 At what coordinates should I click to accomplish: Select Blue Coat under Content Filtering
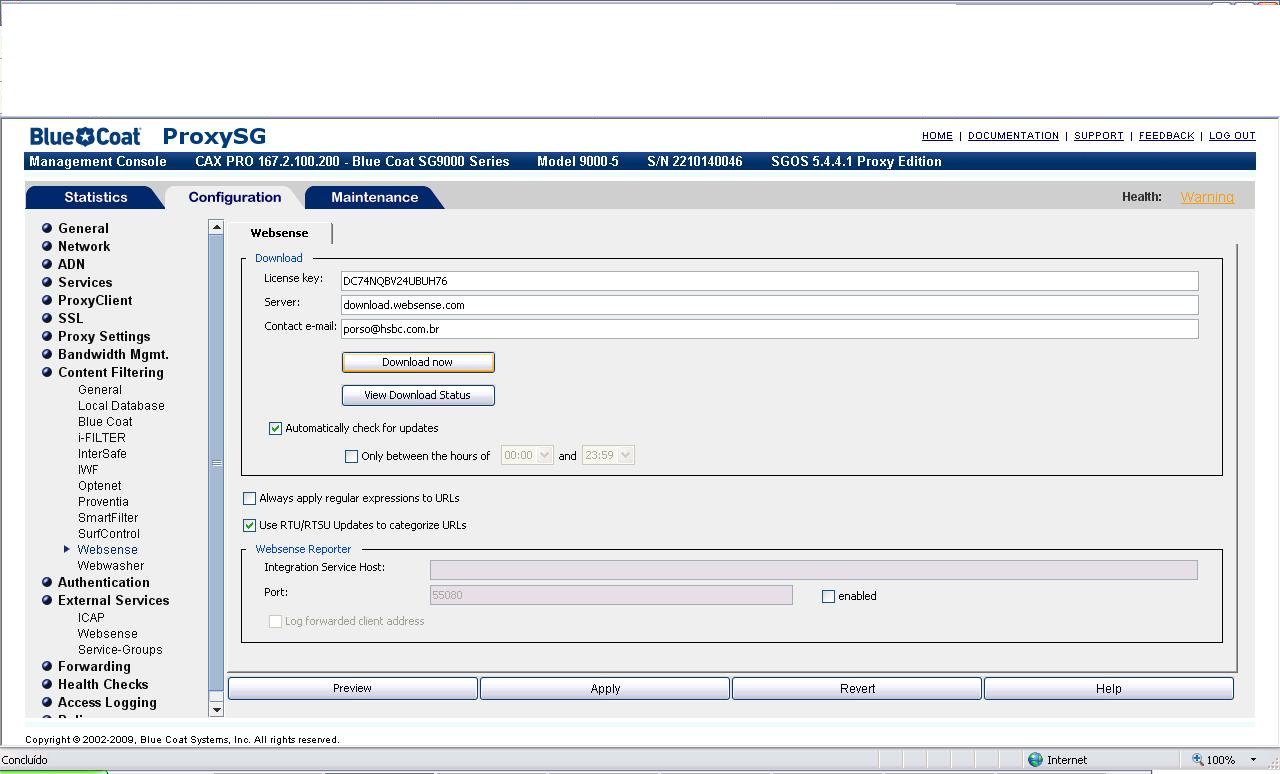coord(105,422)
